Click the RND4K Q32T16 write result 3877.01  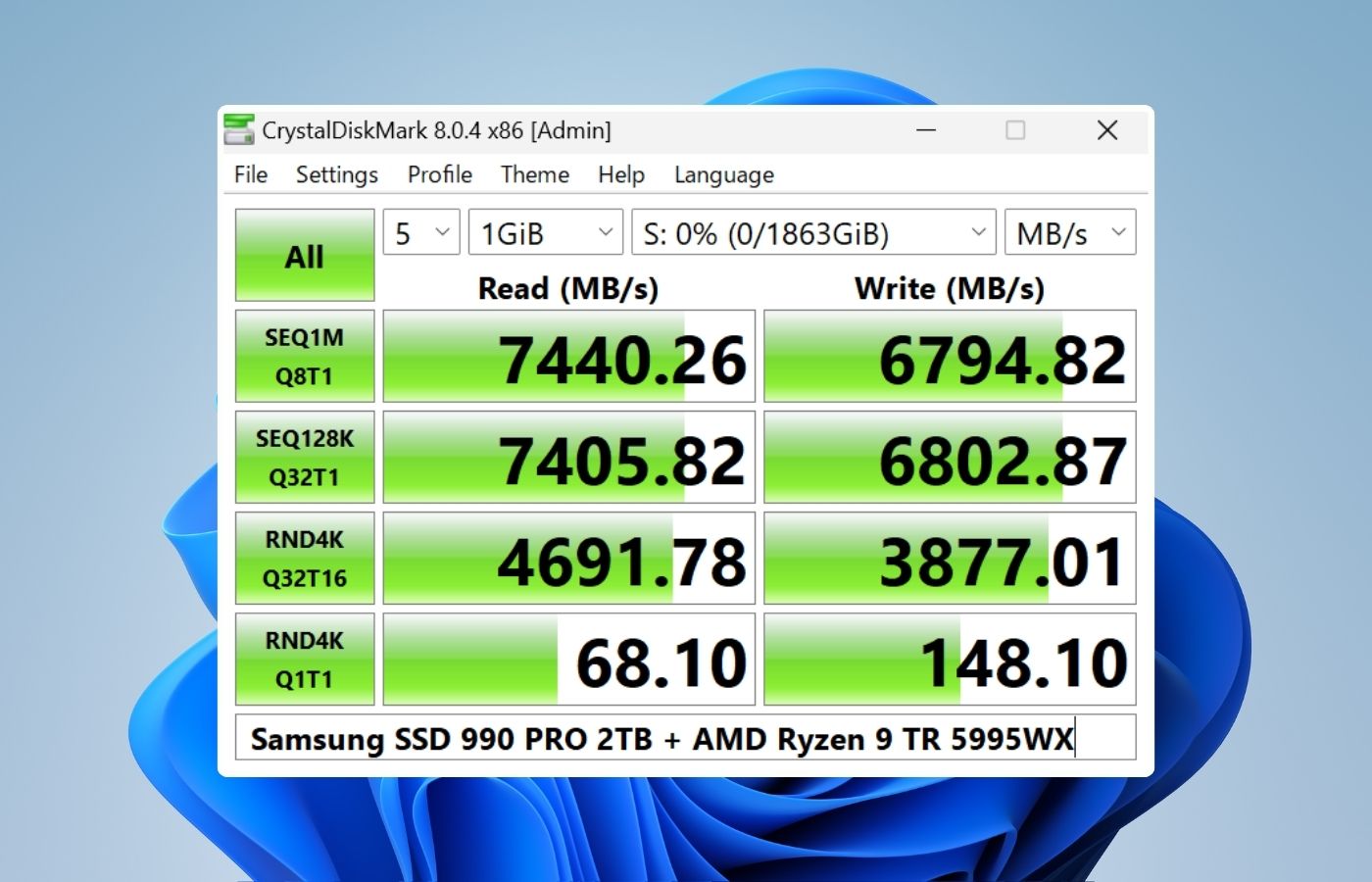coord(950,558)
